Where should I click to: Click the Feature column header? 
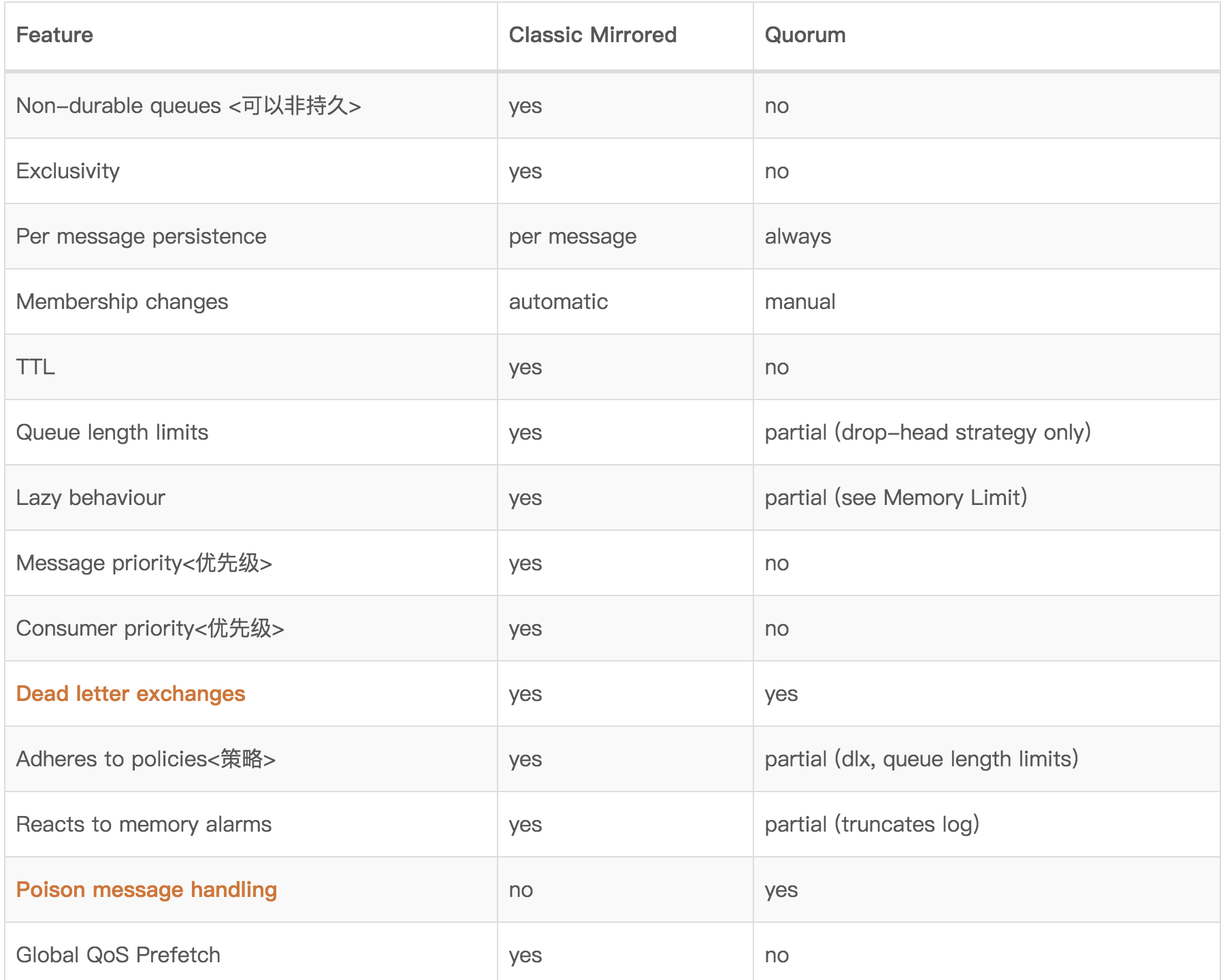pos(54,35)
